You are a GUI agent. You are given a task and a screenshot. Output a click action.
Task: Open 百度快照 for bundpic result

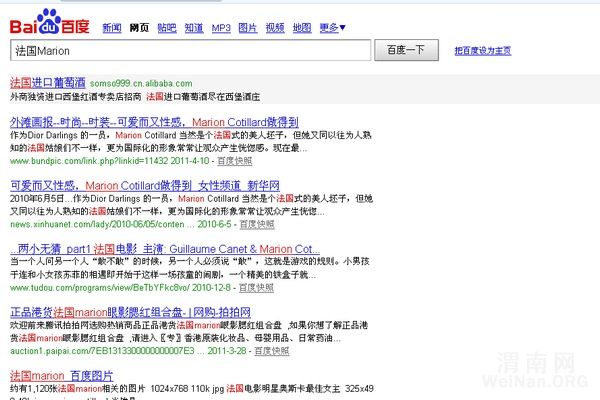point(235,161)
